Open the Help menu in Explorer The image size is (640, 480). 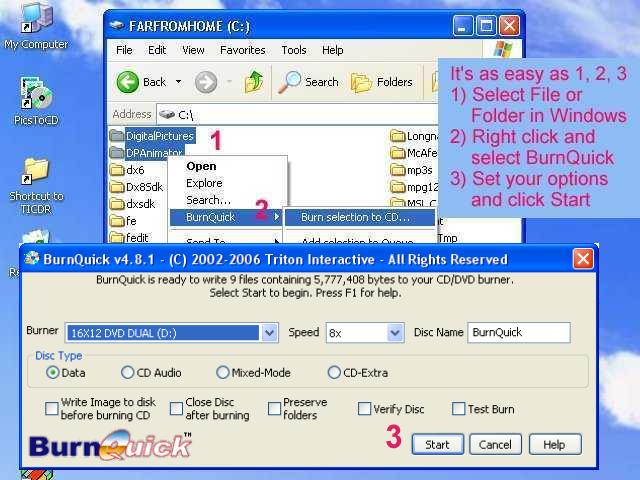[333, 50]
